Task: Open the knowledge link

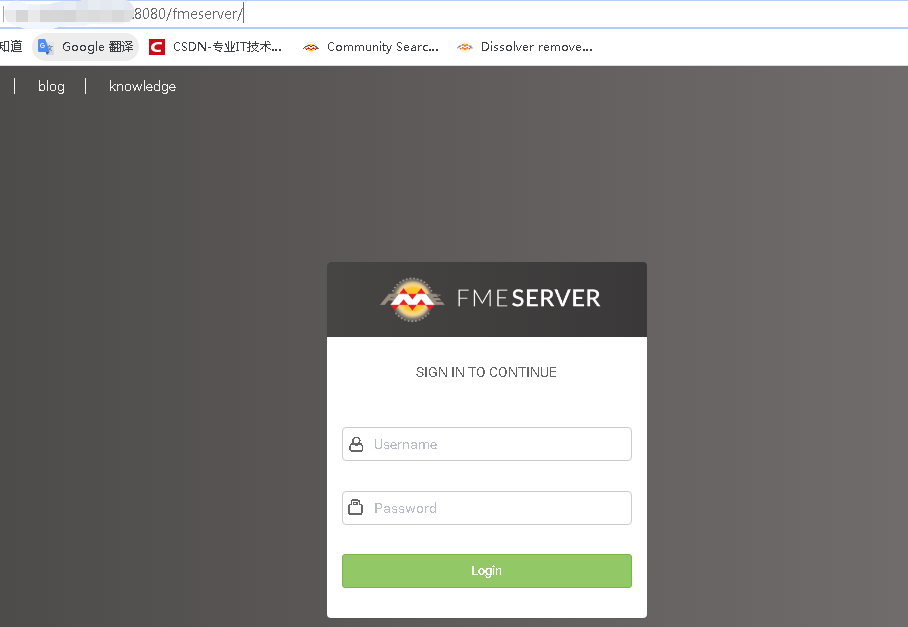Action: (142, 86)
